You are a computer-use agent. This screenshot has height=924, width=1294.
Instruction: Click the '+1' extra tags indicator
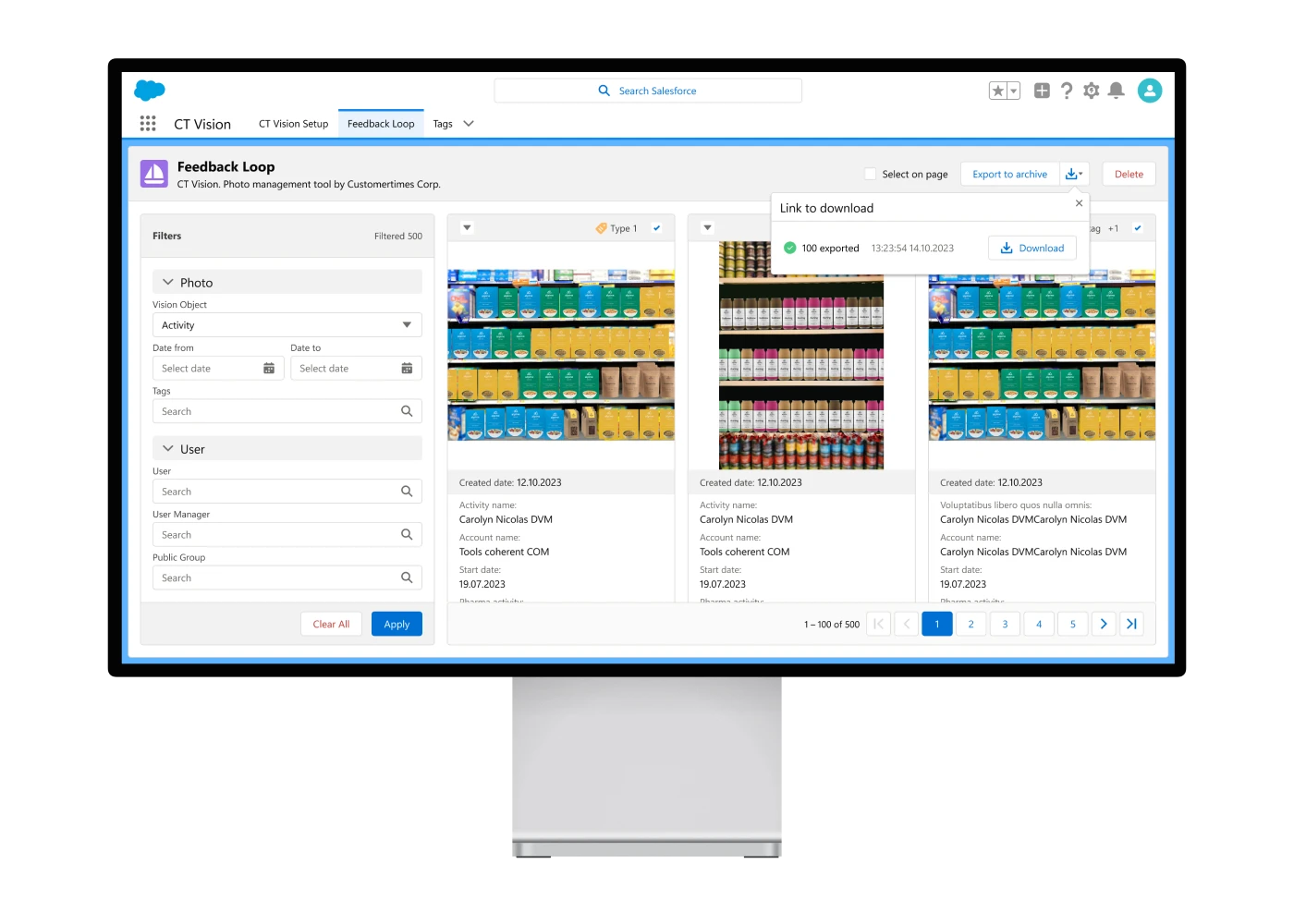coord(1114,228)
